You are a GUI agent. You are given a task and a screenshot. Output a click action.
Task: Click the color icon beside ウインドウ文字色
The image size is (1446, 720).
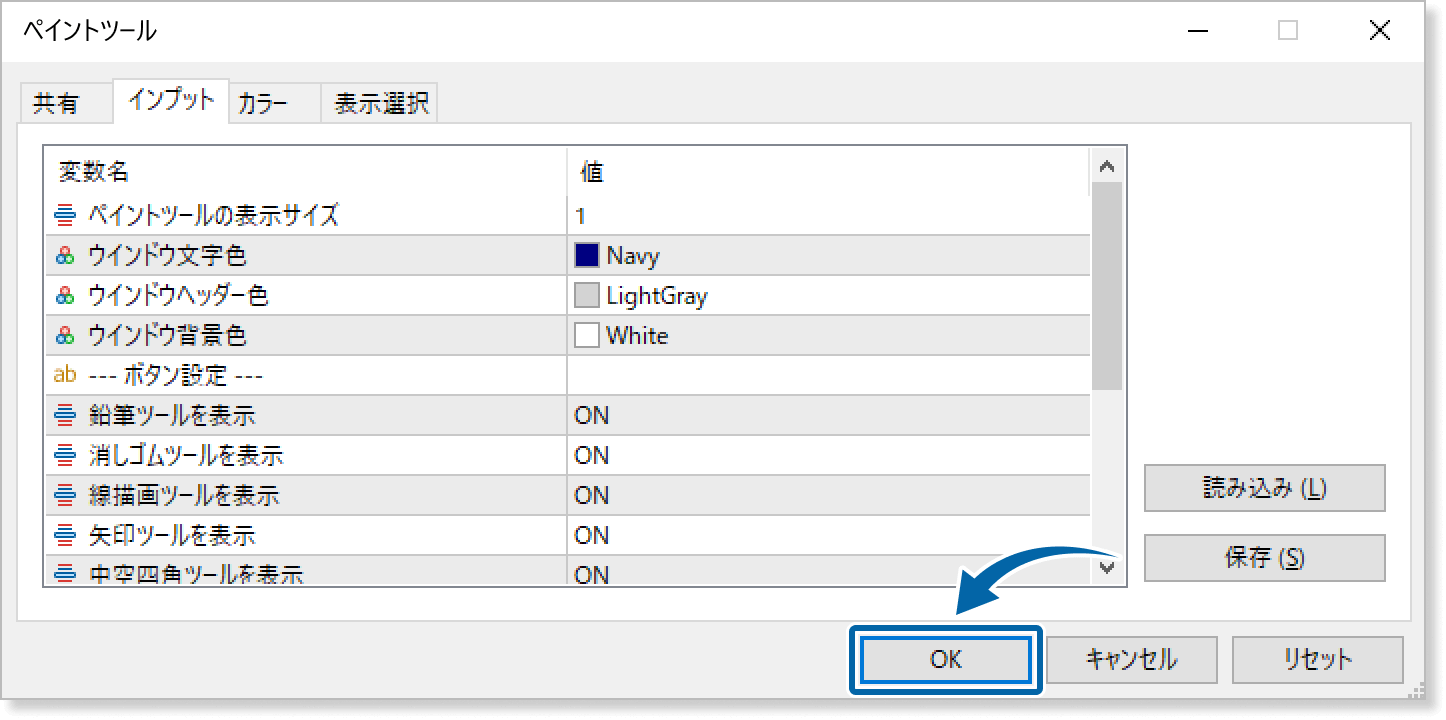pos(65,256)
